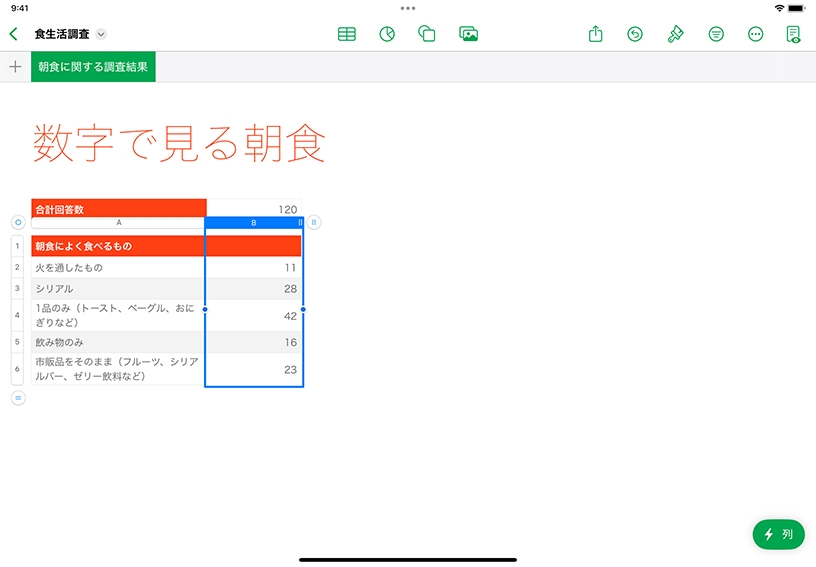Select the cell containing 合計回答数
This screenshot has width=816, height=567.
click(x=118, y=209)
